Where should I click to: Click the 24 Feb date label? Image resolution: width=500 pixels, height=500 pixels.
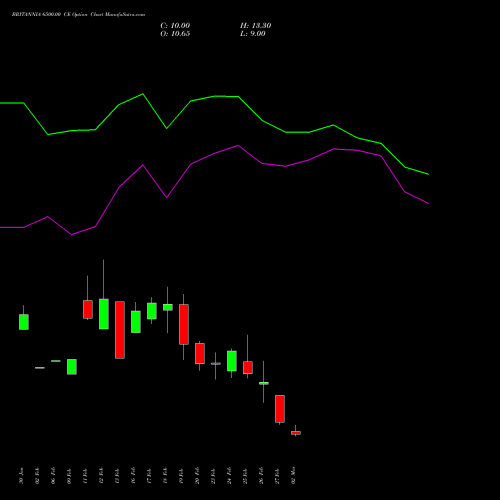point(229,476)
